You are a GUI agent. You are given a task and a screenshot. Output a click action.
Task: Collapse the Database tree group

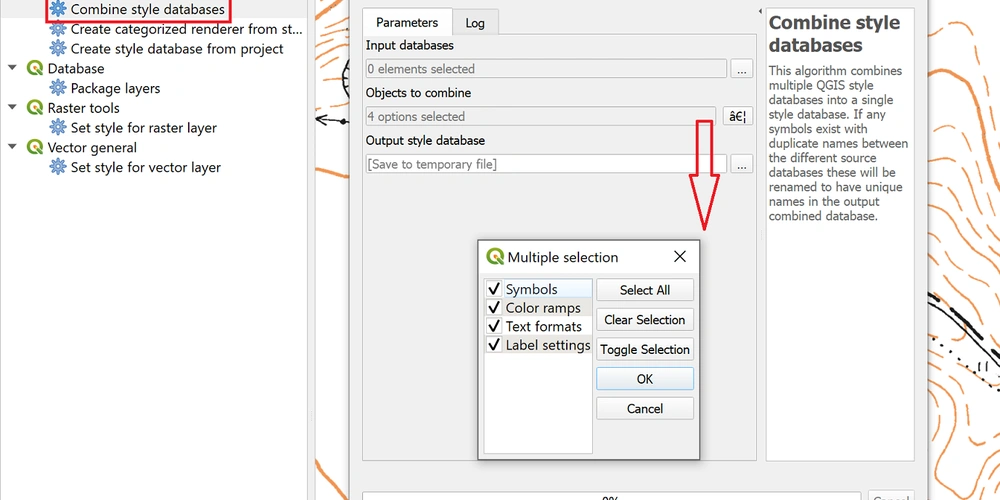[x=12, y=68]
